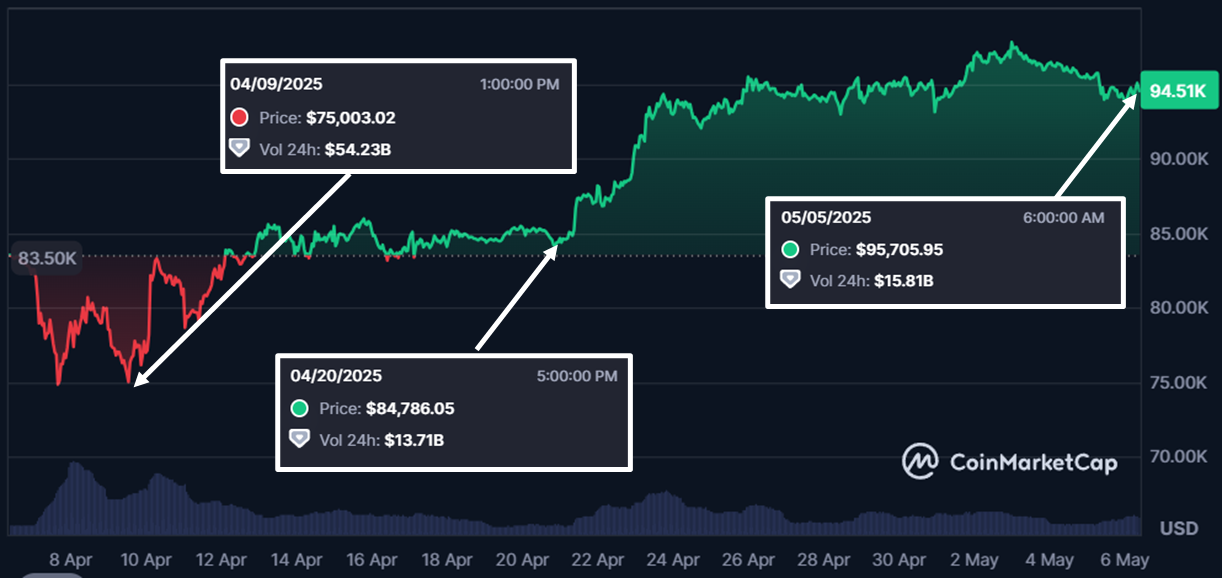
Task: Click the 94.51K current price tag
Action: tap(1178, 92)
